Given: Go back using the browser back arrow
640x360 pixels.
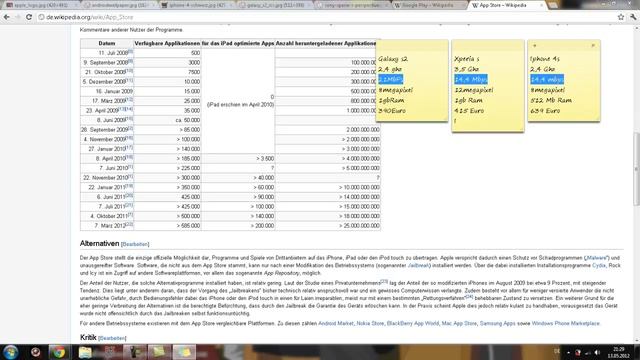Looking at the screenshot, I should coord(7,17).
